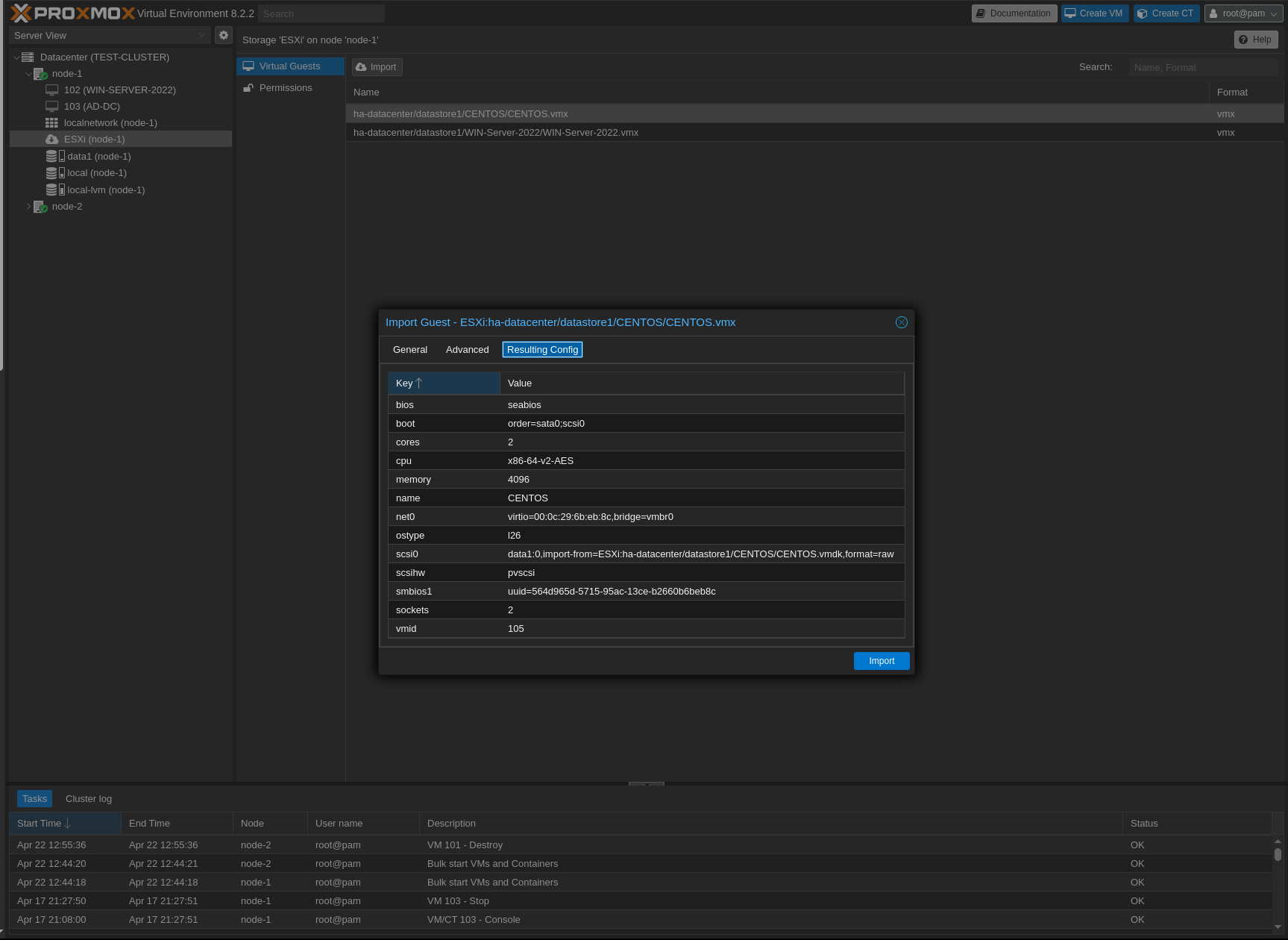Click the Name, Format search field
1288x940 pixels.
coord(1202,67)
